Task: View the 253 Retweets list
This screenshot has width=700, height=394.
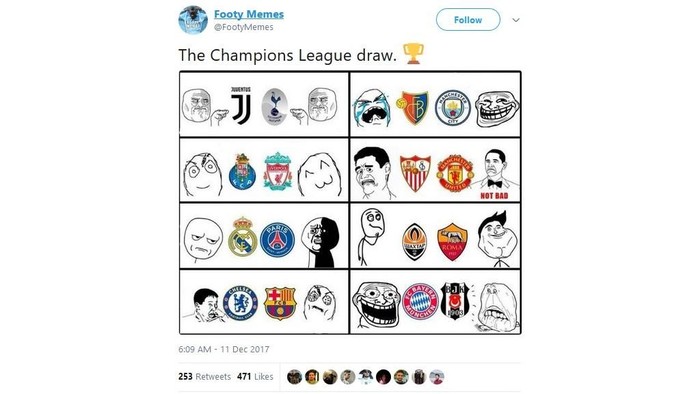Action: pos(204,377)
